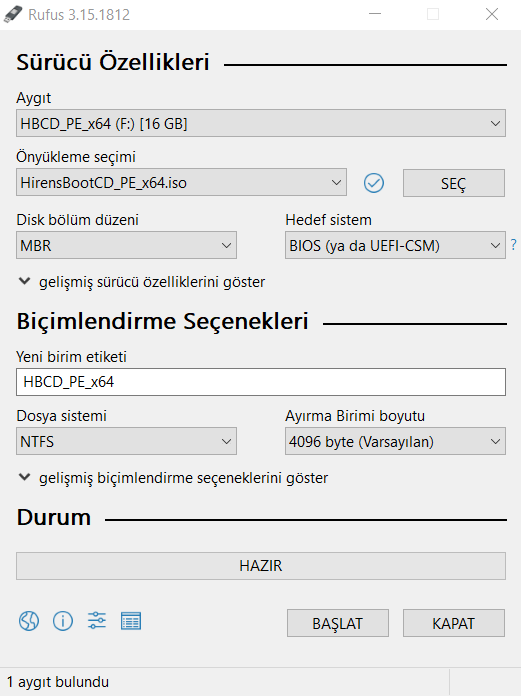521x696 pixels.
Task: Open the language globe icon
Action: pyautogui.click(x=29, y=621)
